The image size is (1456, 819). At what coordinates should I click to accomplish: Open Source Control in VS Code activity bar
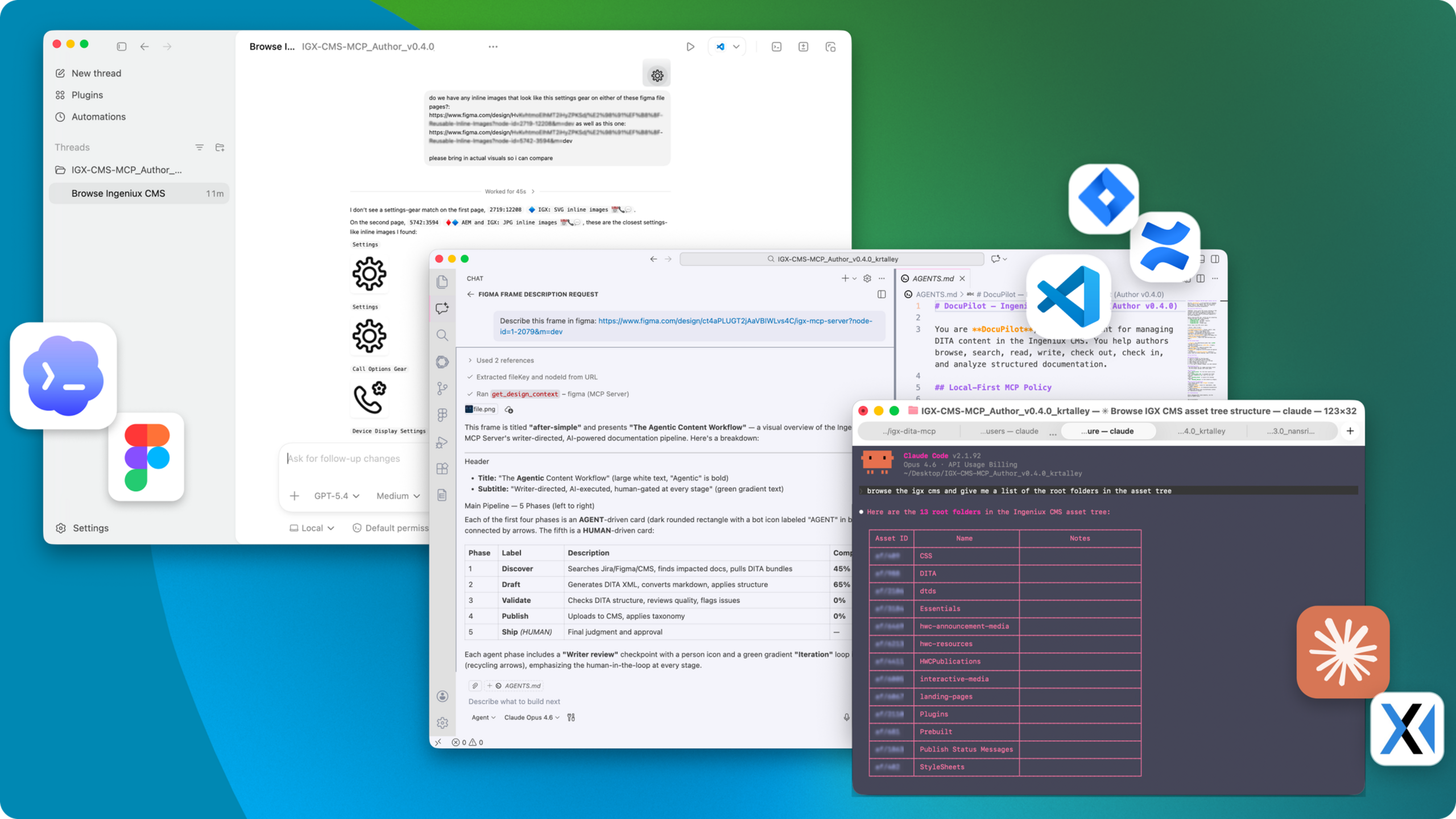pyautogui.click(x=442, y=388)
